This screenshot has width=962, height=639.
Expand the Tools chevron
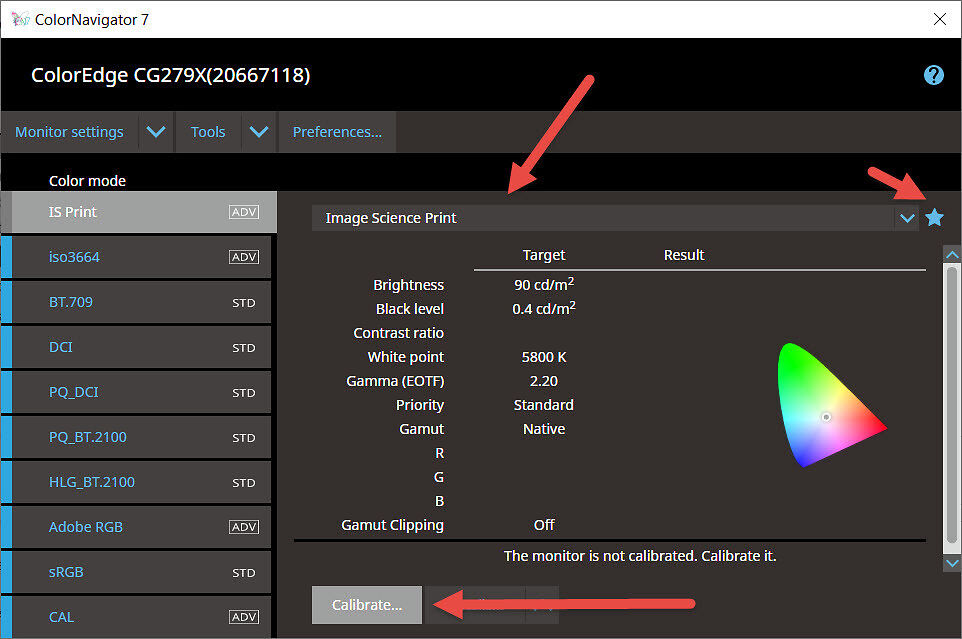258,131
